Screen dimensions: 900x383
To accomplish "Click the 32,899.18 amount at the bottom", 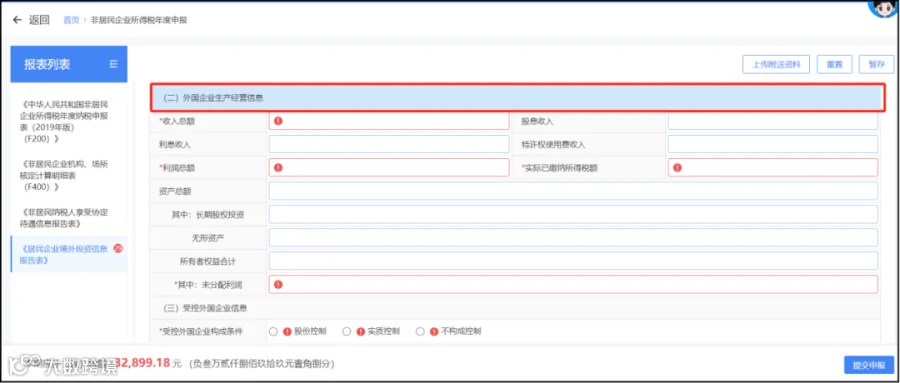I will [143, 363].
